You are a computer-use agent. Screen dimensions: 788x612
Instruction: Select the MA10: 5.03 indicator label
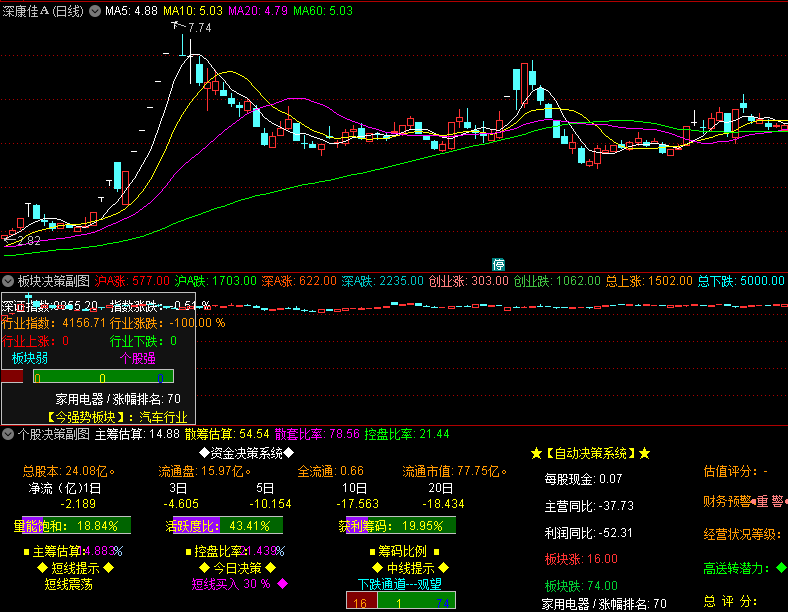(x=193, y=11)
